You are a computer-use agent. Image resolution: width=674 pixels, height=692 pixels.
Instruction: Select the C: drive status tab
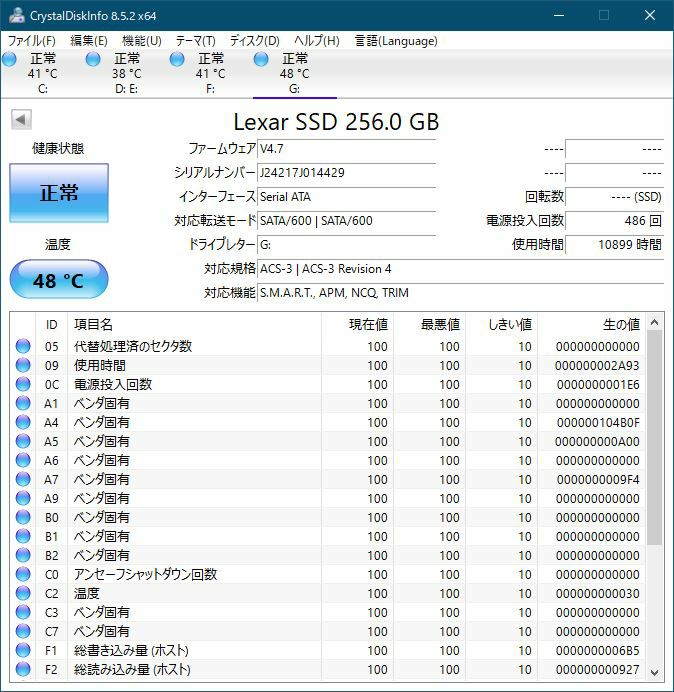(42, 73)
